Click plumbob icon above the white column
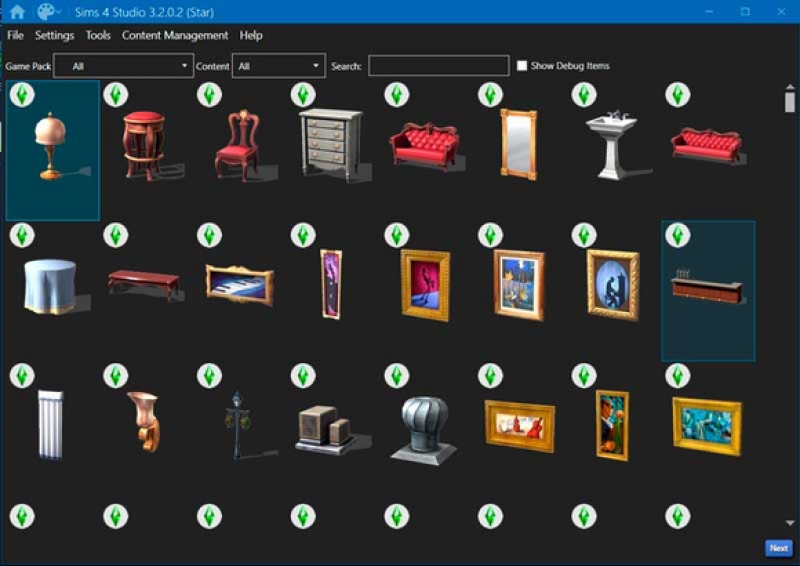Screen dimensions: 800x566 click(22, 376)
